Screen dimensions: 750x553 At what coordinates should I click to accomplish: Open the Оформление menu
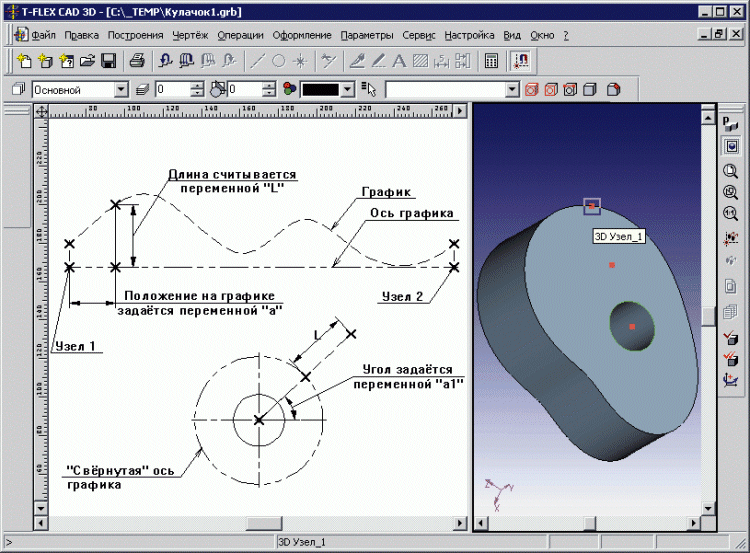(302, 35)
